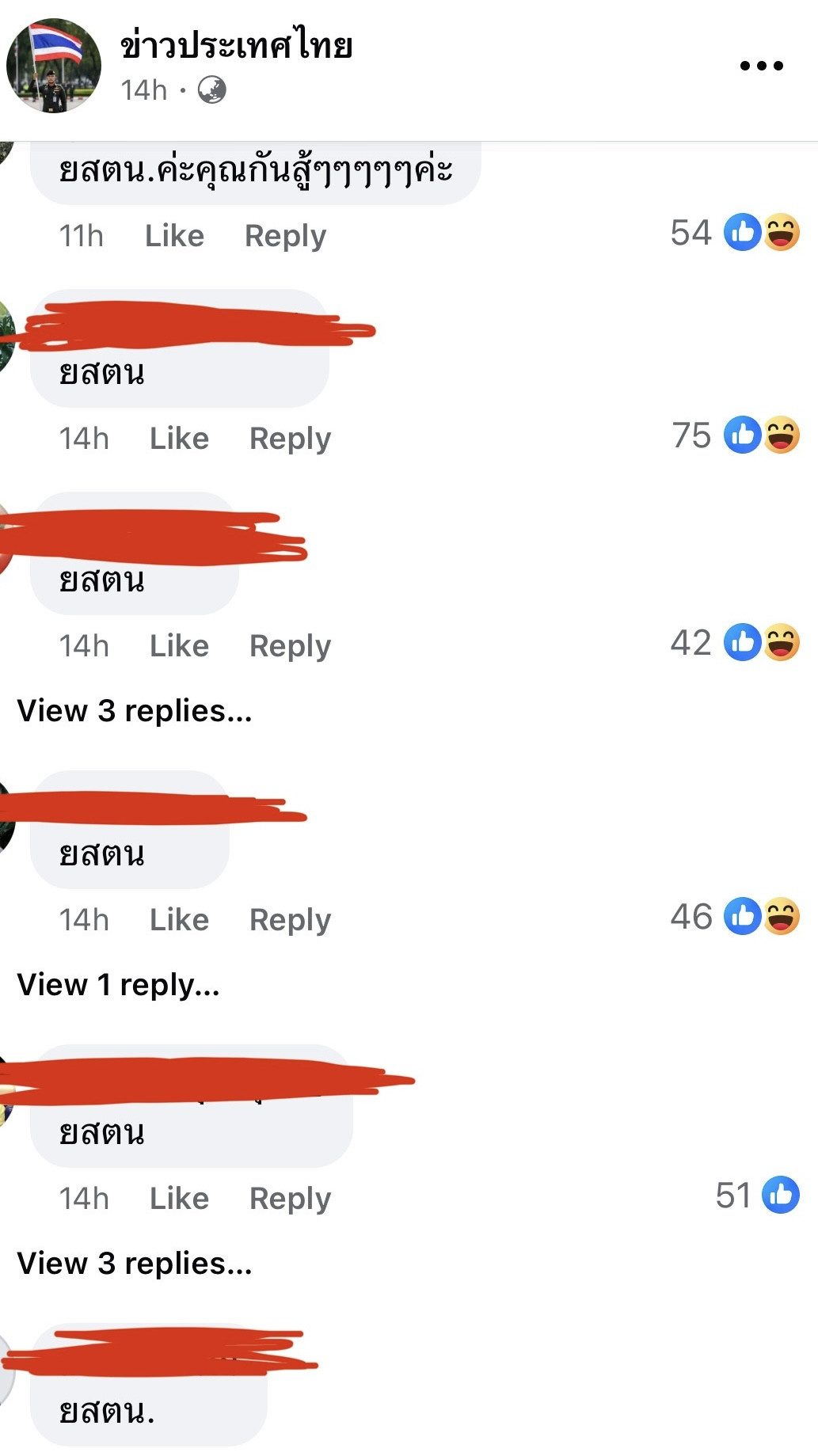
Task: Expand View 3 replies under 42-reaction comment
Action: (x=135, y=711)
